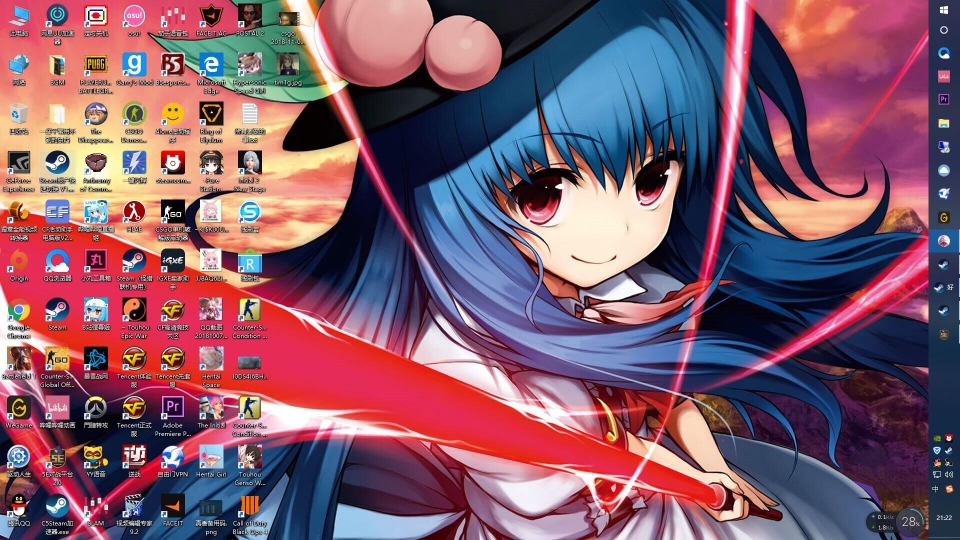Click the volume speaker tray icon
Viewport: 960px width, 540px height.
pos(949,474)
